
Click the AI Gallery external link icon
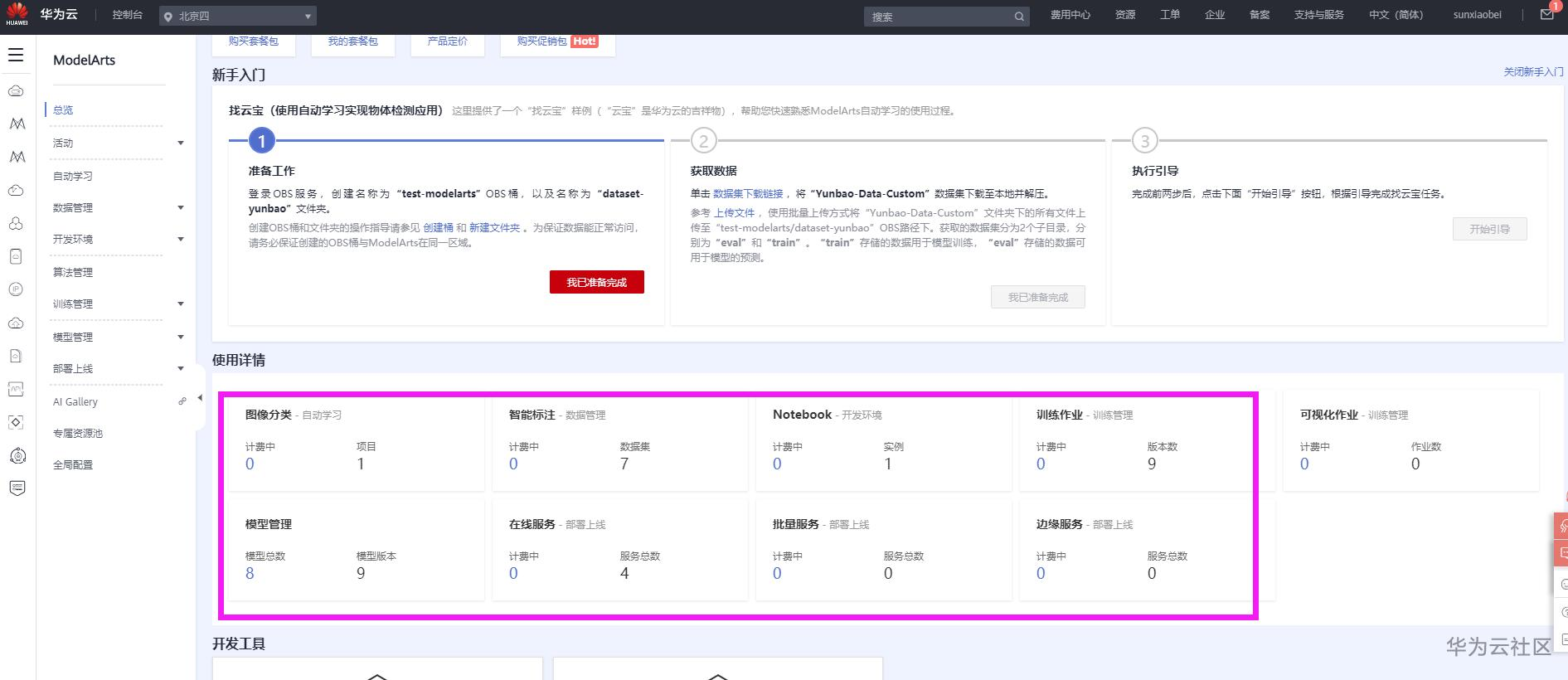click(x=182, y=401)
